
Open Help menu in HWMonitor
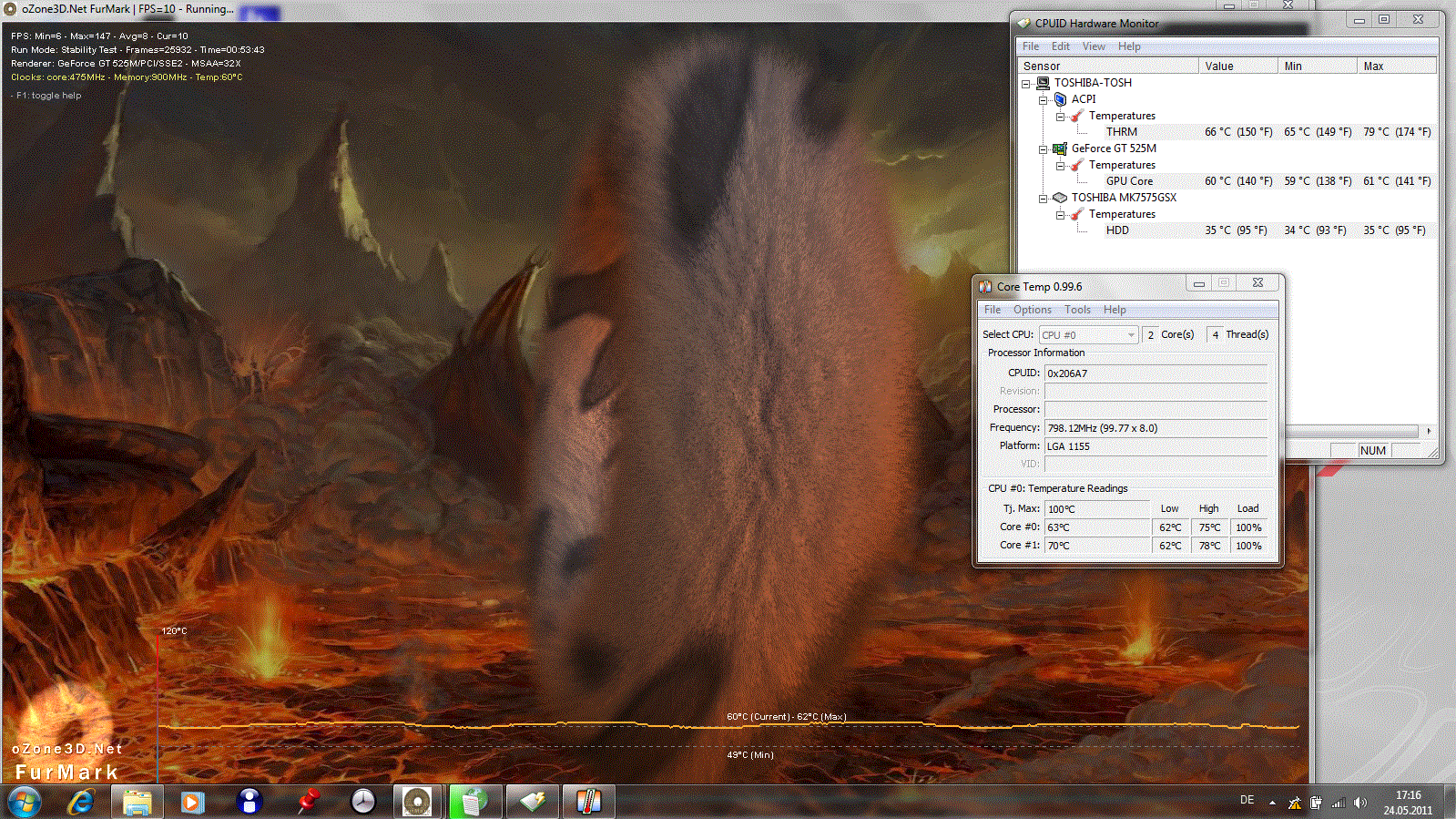(1129, 46)
